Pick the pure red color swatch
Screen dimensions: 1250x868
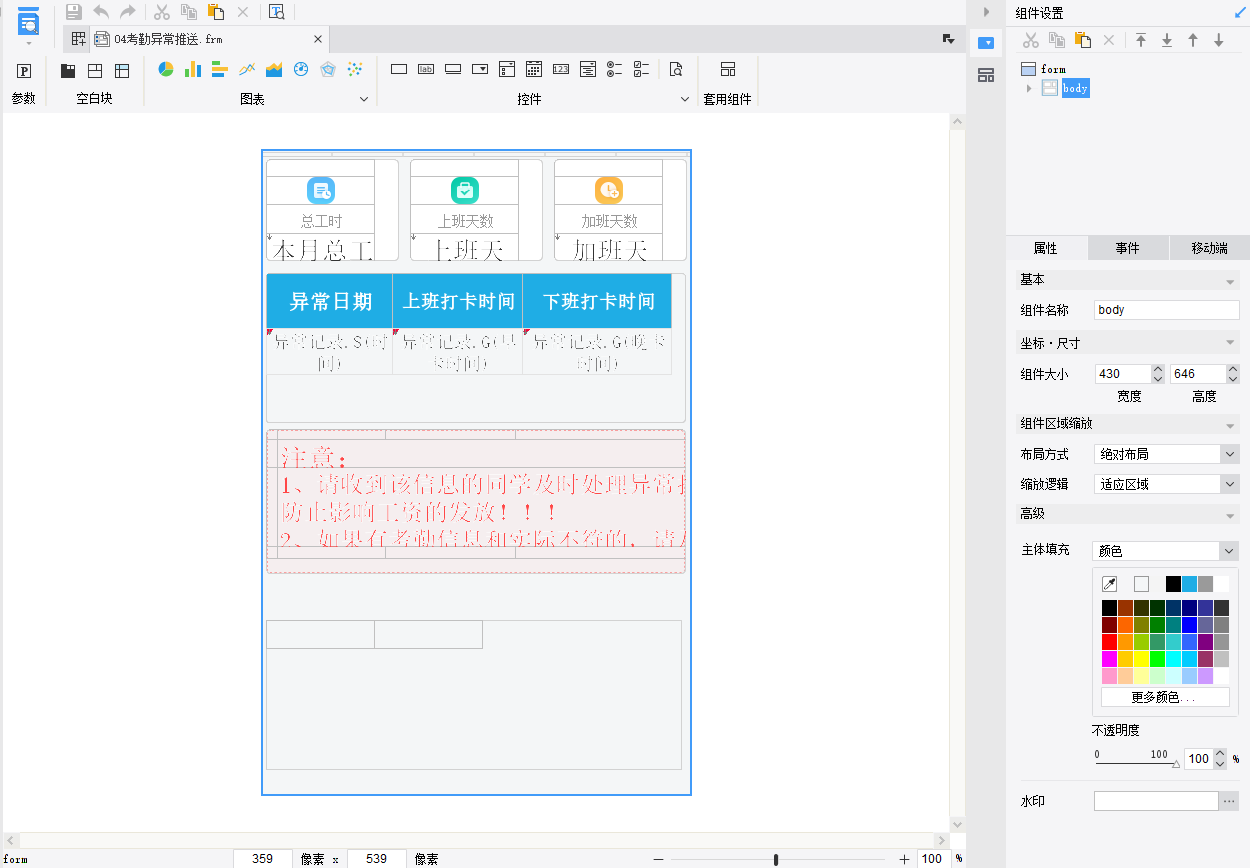[1109, 642]
